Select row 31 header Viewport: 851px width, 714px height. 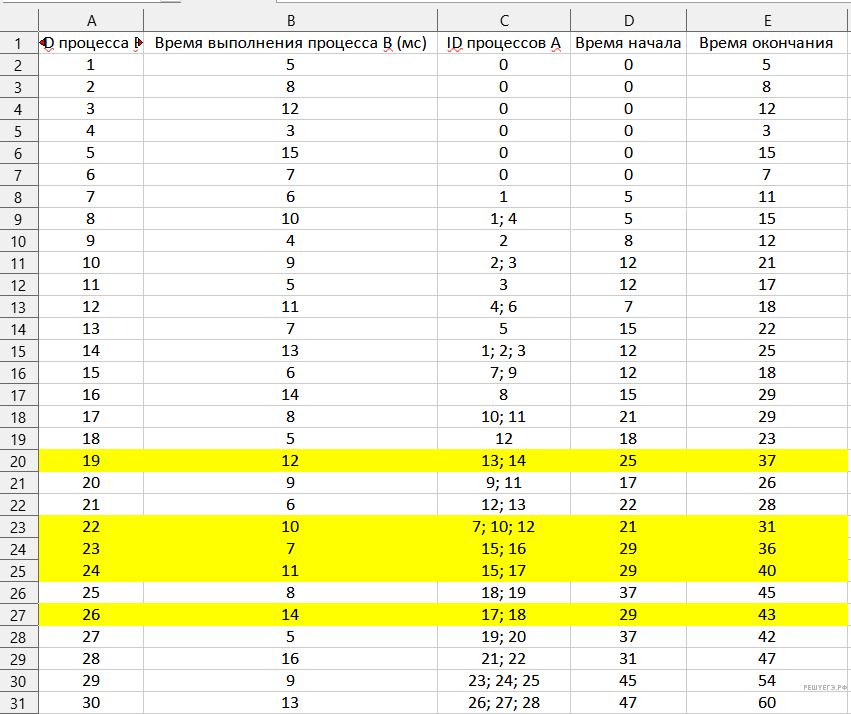point(19,702)
